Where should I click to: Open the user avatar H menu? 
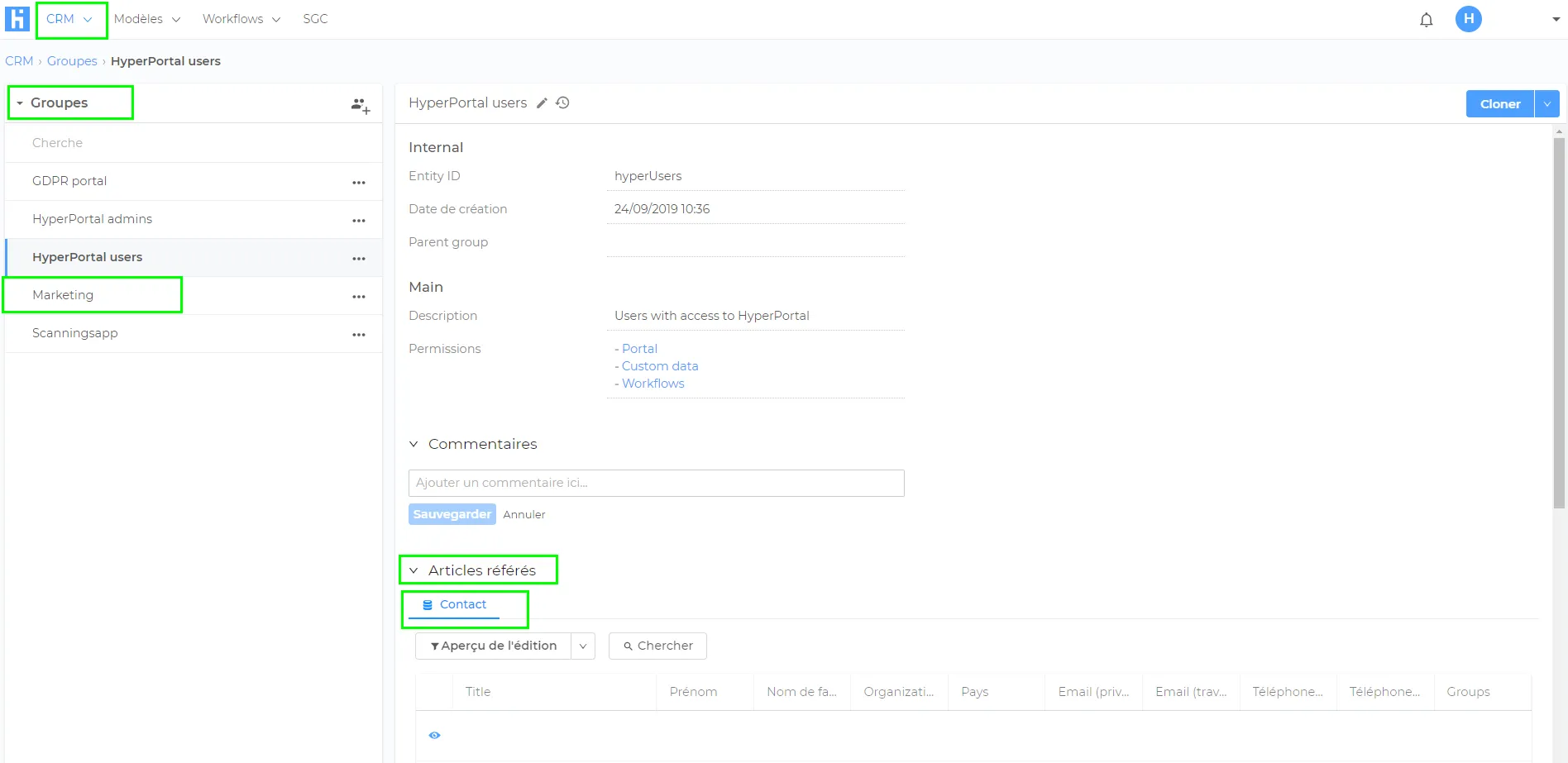tap(1469, 19)
